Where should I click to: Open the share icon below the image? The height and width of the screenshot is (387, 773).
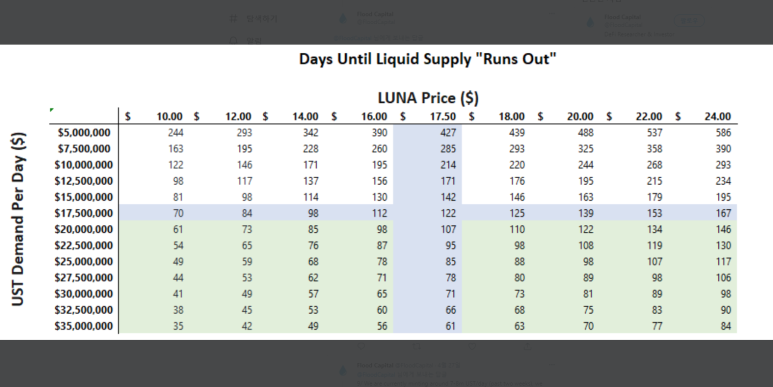527,347
